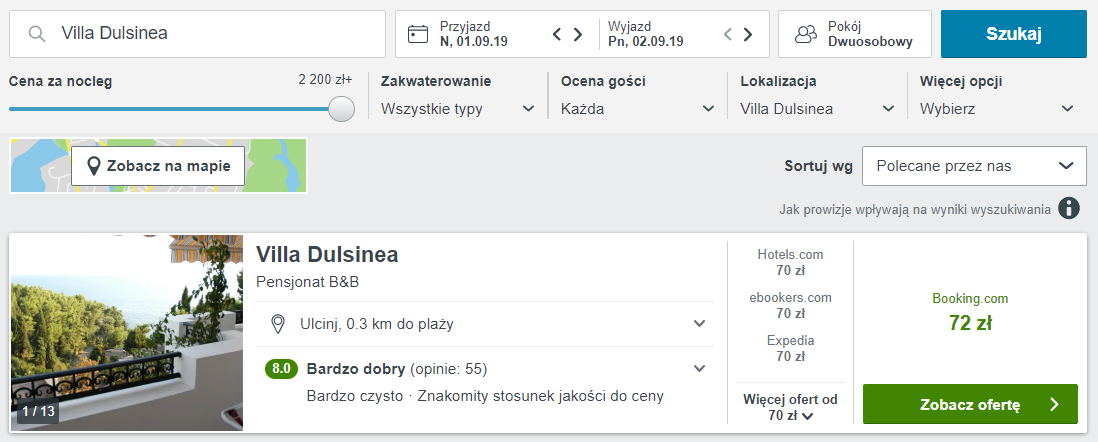The width and height of the screenshot is (1098, 442).
Task: Click the price per night slider handle
Action: pos(342,109)
